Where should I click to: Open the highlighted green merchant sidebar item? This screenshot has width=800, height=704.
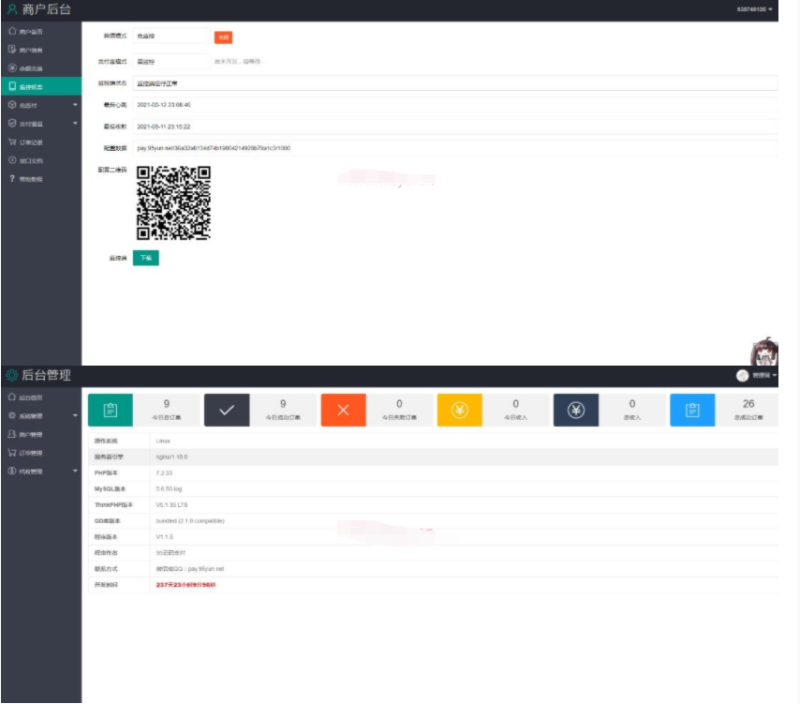tap(41, 86)
